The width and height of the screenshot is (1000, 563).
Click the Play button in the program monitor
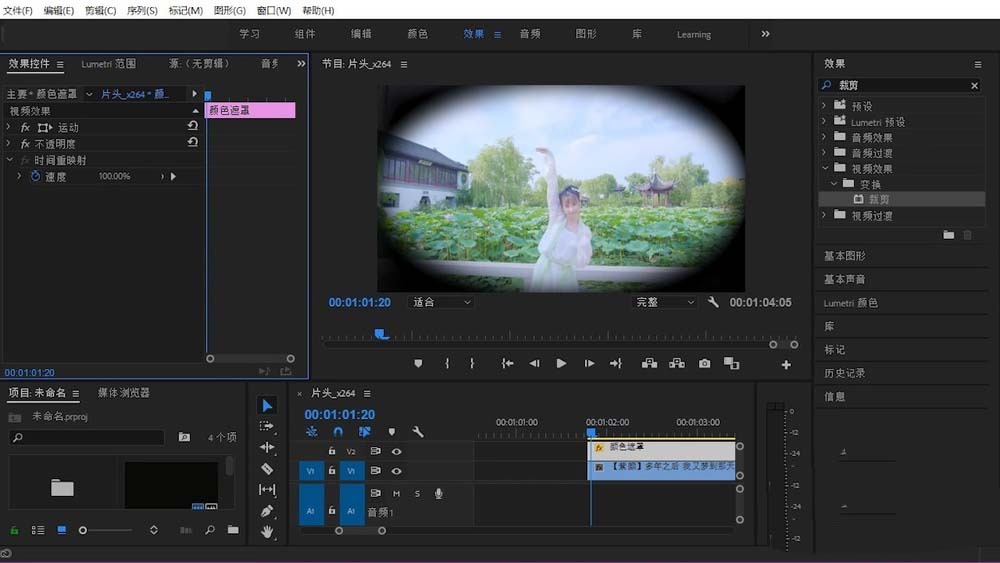coord(561,363)
